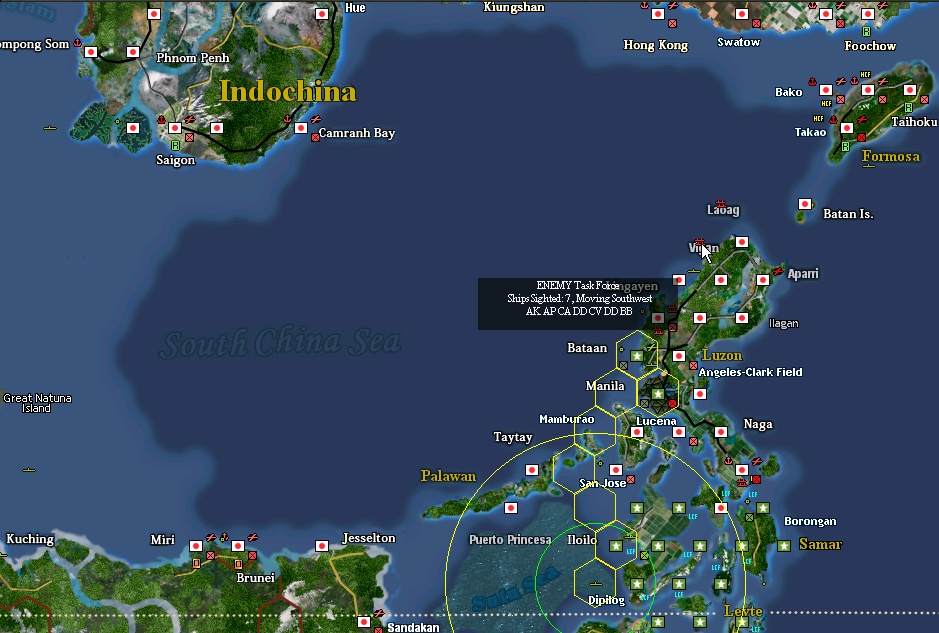Click the Sulu Sea label
Viewport: 939px width, 633px height.
coord(516,589)
